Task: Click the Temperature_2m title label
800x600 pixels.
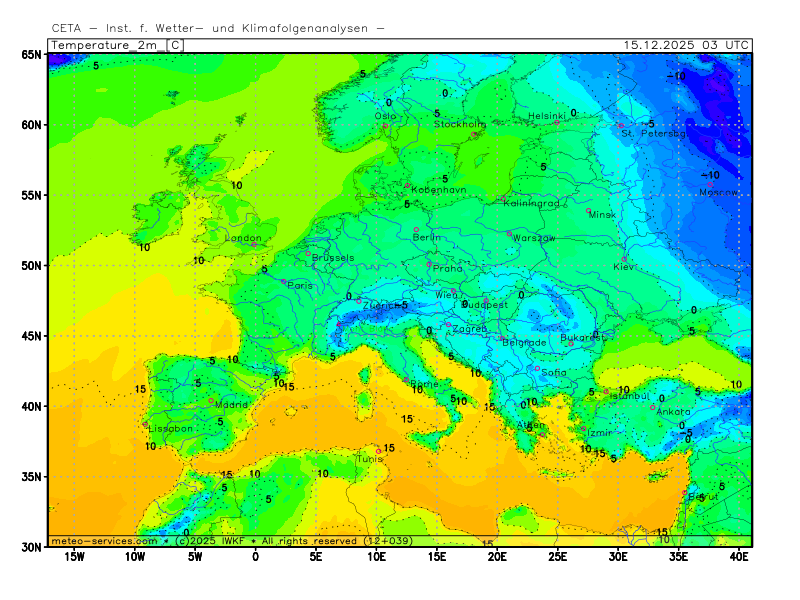Action: pyautogui.click(x=107, y=45)
